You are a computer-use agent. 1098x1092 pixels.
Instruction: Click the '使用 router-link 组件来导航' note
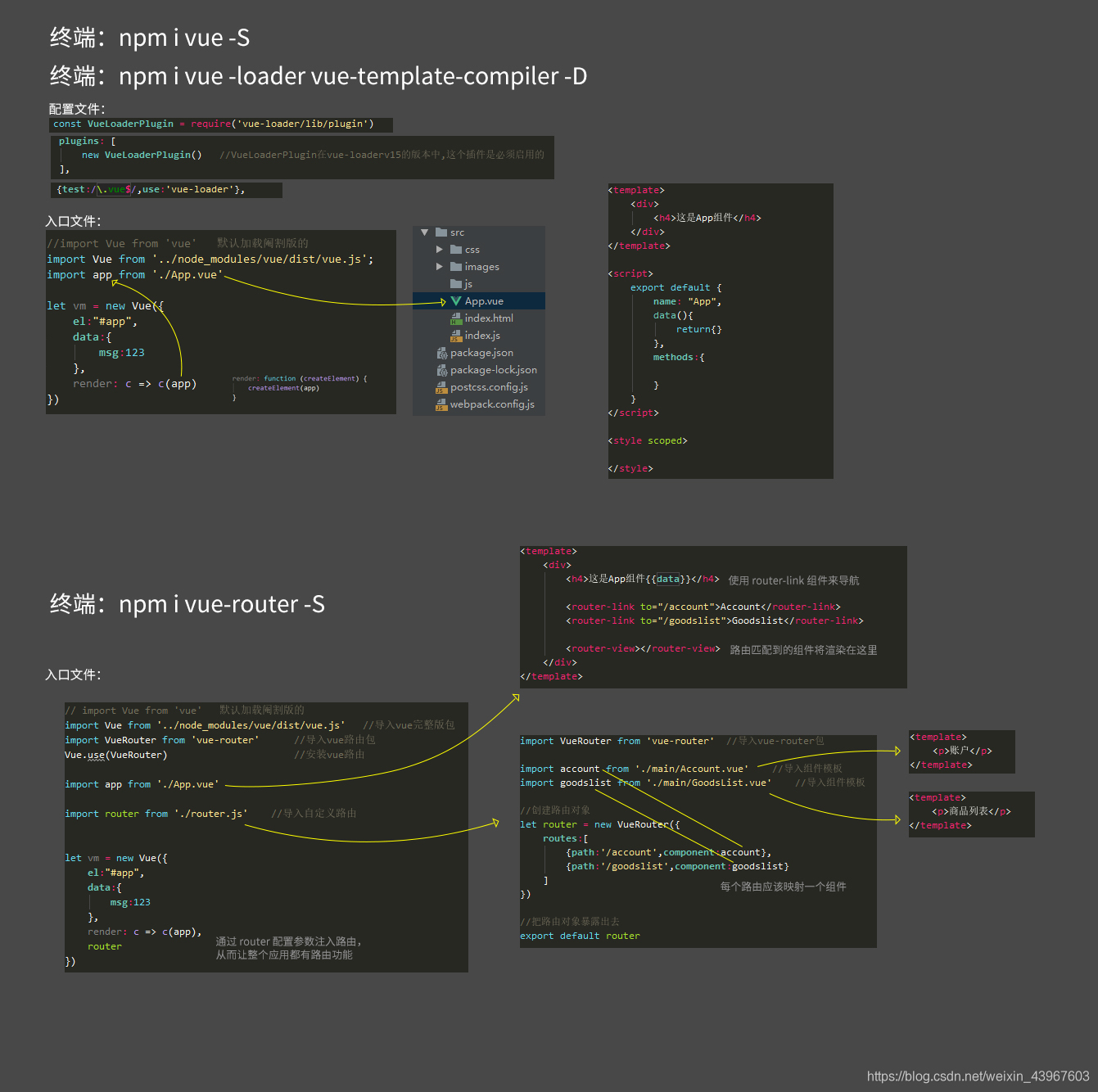pos(794,580)
